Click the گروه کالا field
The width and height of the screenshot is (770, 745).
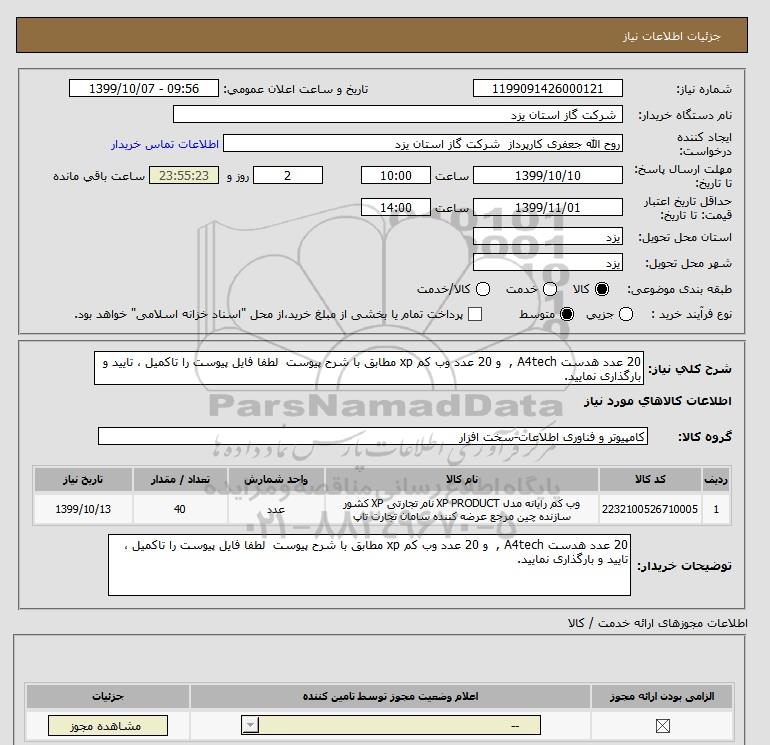(x=373, y=436)
